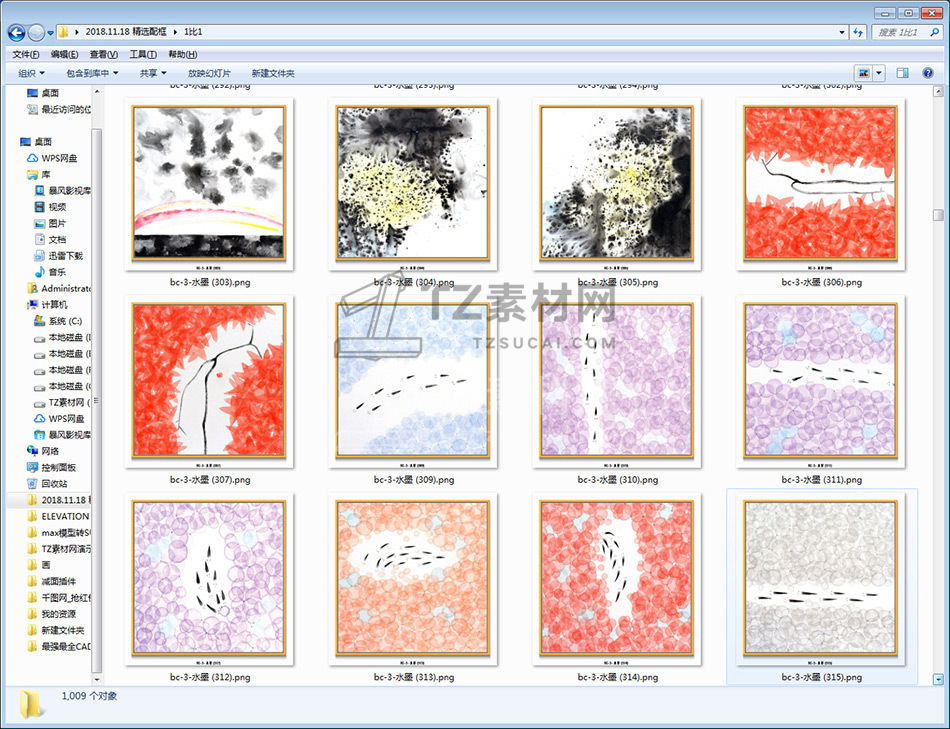Click 放映幻灯片 slideshow button

[209, 73]
